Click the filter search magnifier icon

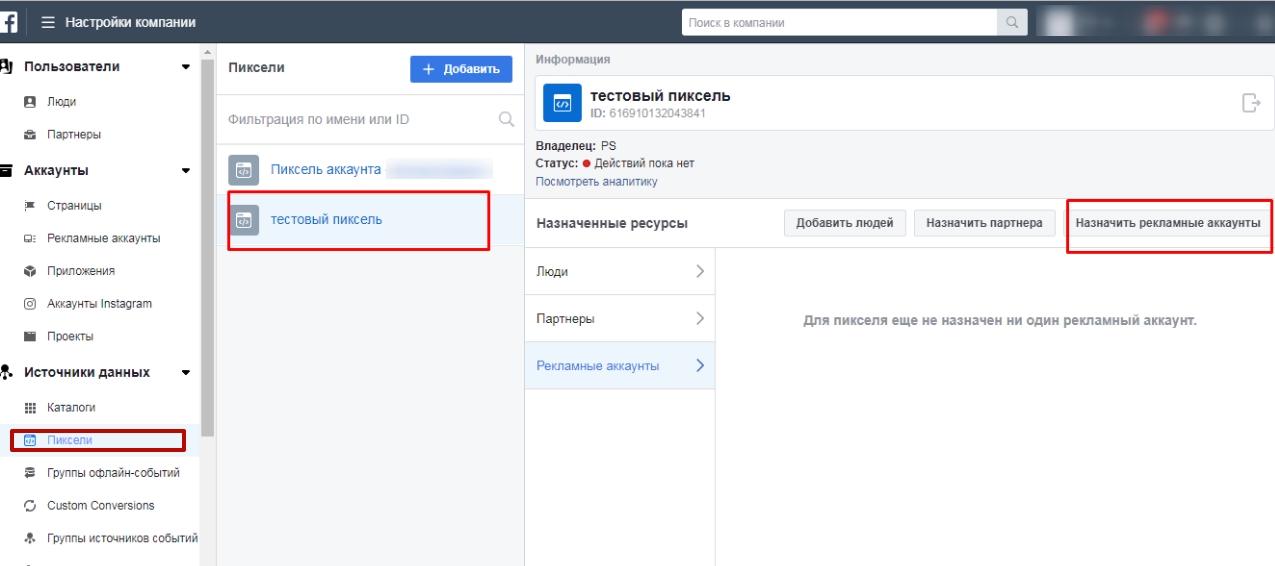[x=506, y=120]
